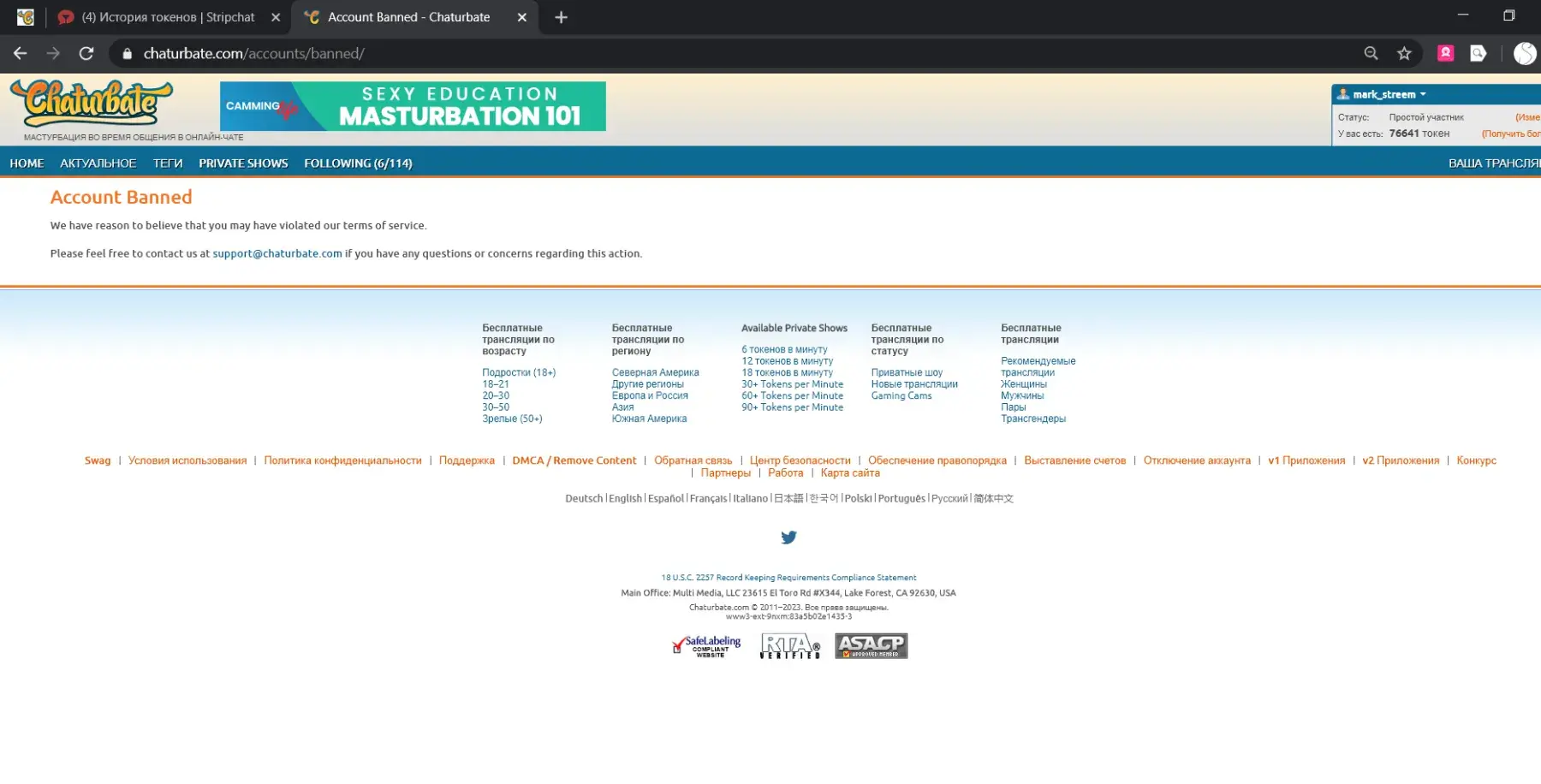Viewport: 1541px width, 784px height.
Task: Click the address bar URL field
Action: [x=736, y=53]
